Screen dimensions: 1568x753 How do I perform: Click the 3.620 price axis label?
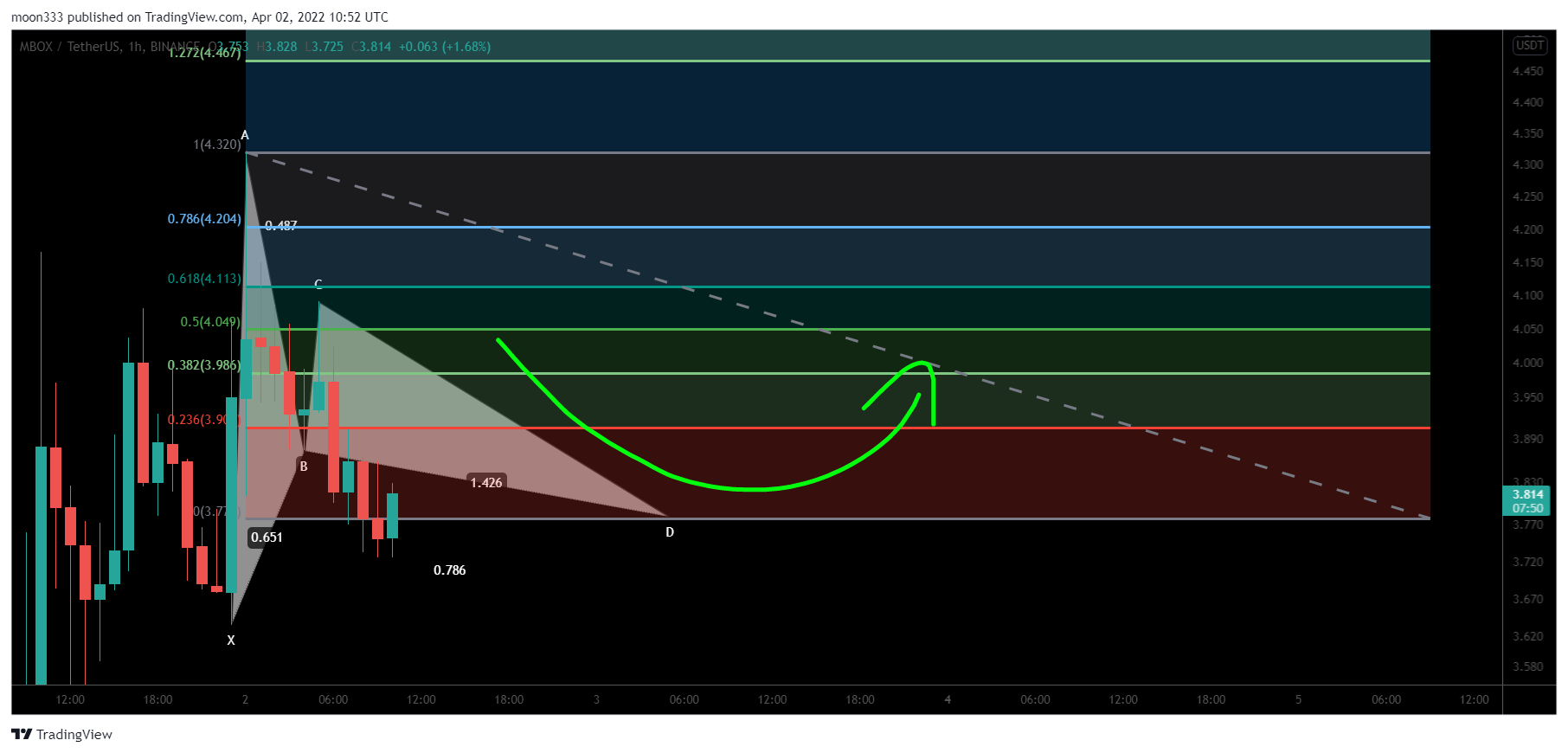pos(1527,636)
